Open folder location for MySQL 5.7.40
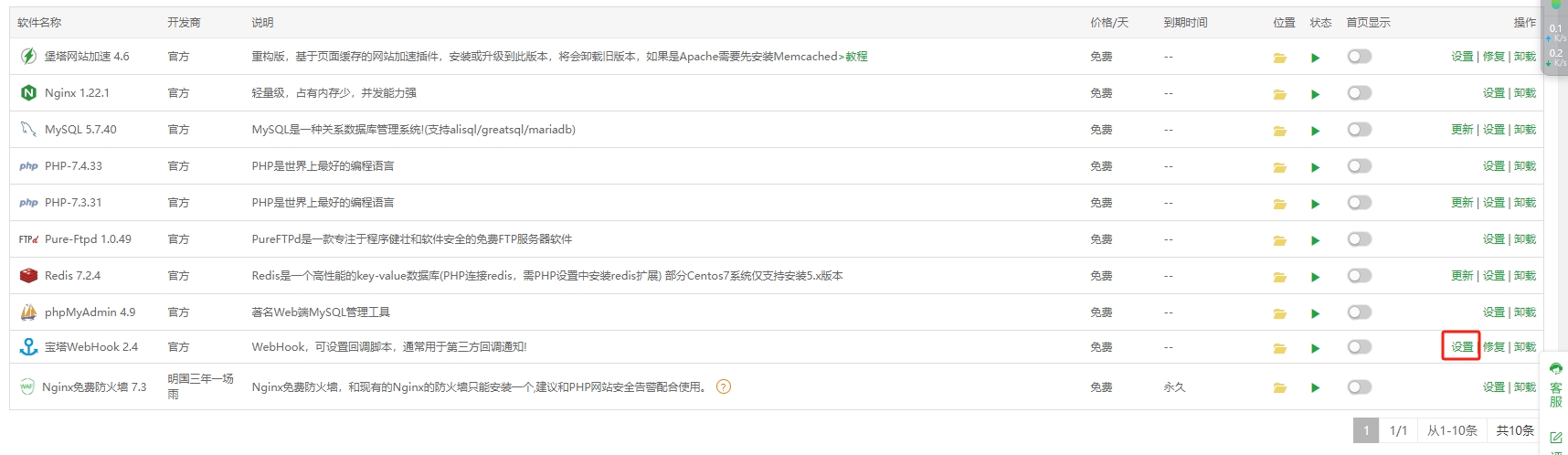This screenshot has width=1568, height=455. [1280, 131]
